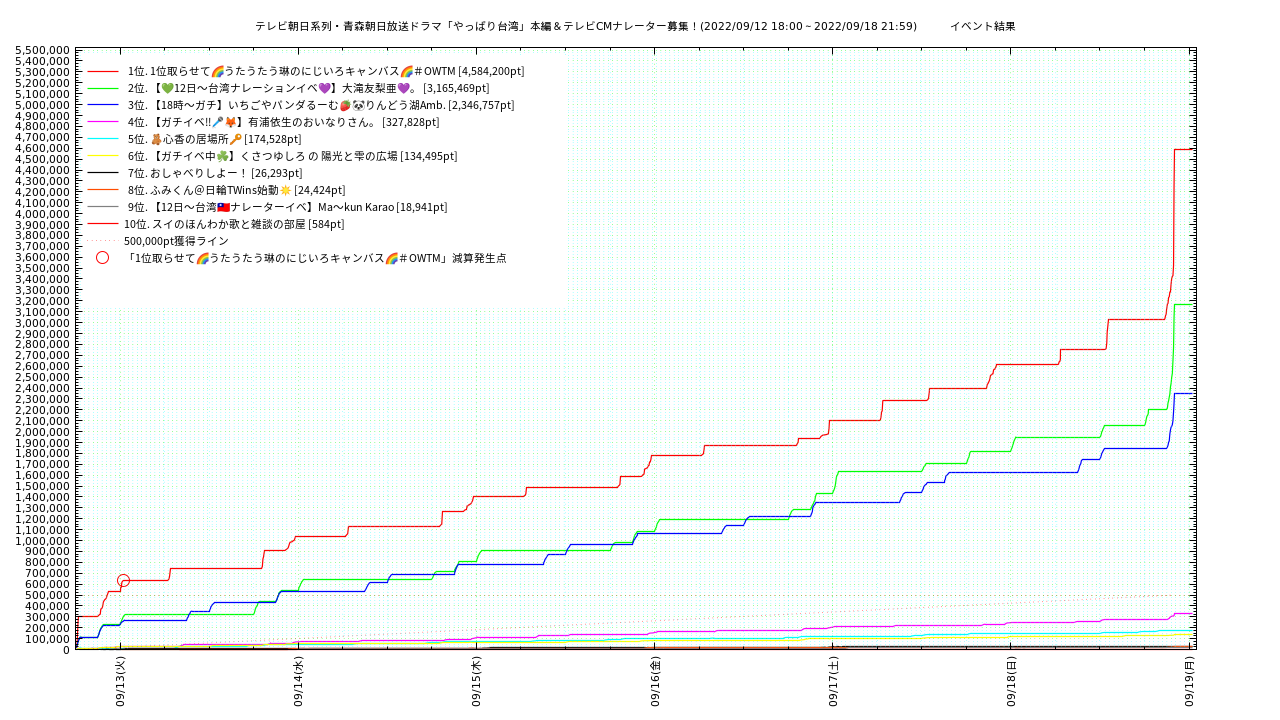
Task: Click the 09/16(金) date label on x-axis
Action: click(656, 682)
